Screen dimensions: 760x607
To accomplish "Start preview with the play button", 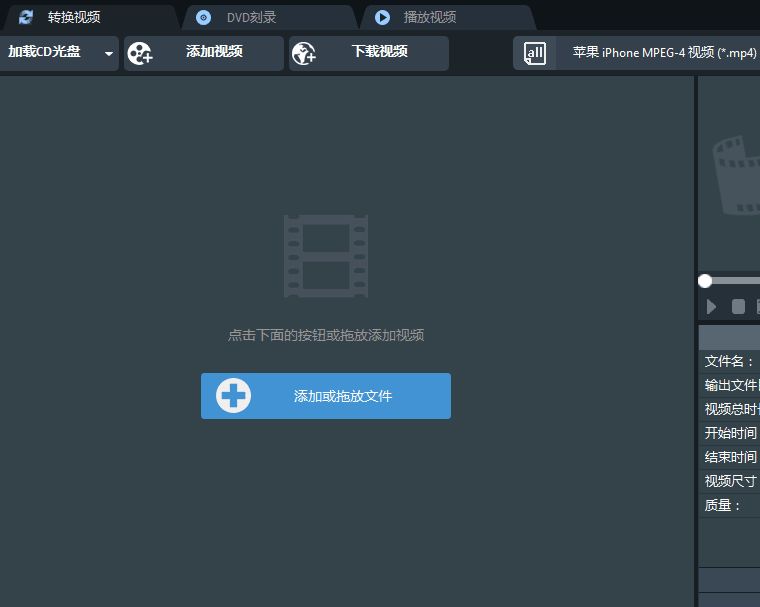I will (711, 306).
